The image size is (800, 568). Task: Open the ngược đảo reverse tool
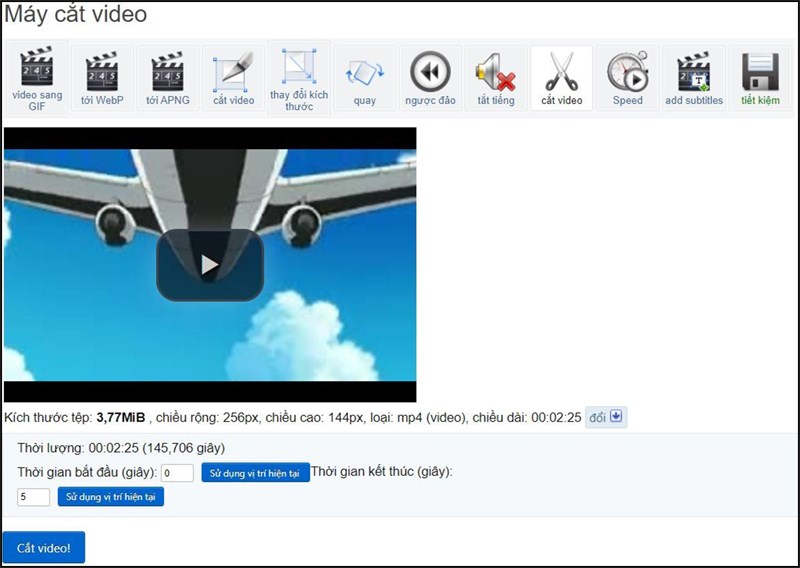click(430, 78)
